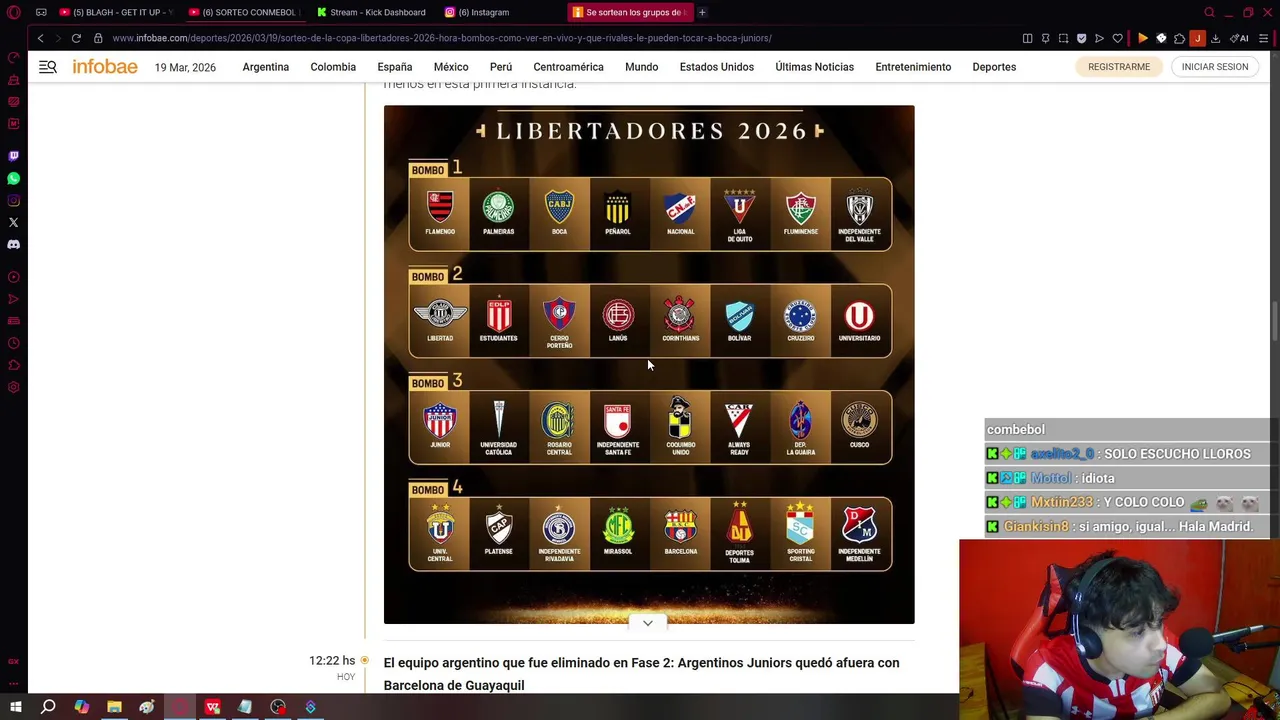Image resolution: width=1280 pixels, height=720 pixels.
Task: Open Twitch in the sidebar
Action: click(14, 156)
